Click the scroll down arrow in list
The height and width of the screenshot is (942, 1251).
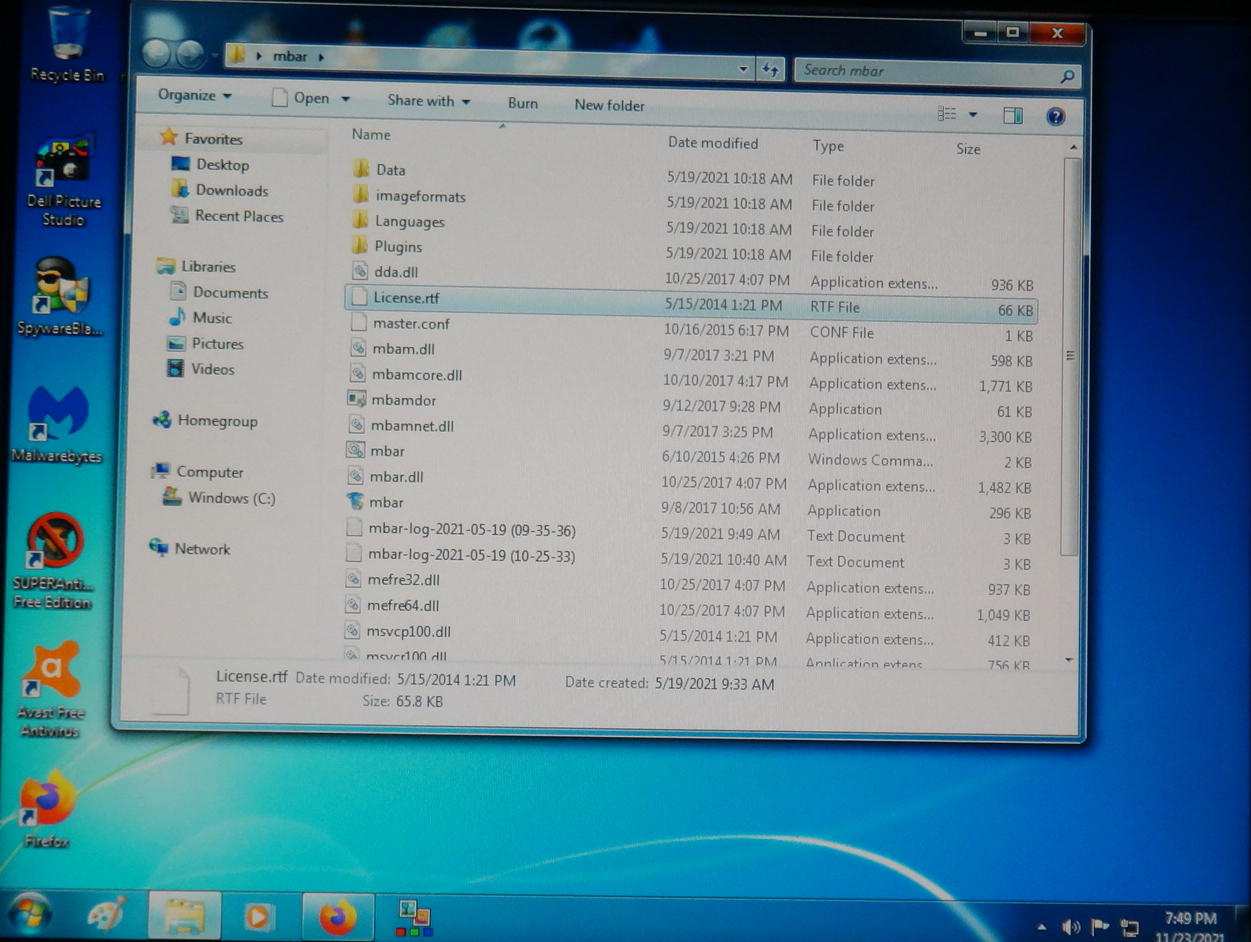pos(1069,659)
